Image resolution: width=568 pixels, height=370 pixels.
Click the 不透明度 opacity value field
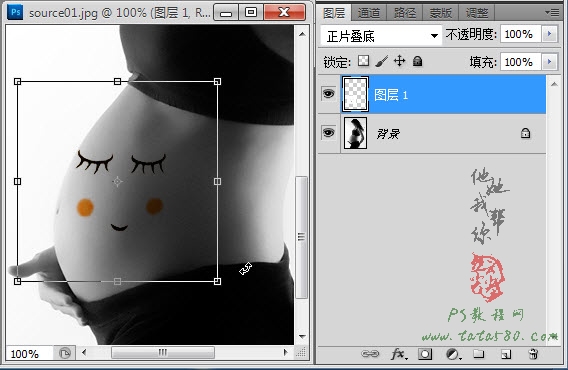coord(521,34)
